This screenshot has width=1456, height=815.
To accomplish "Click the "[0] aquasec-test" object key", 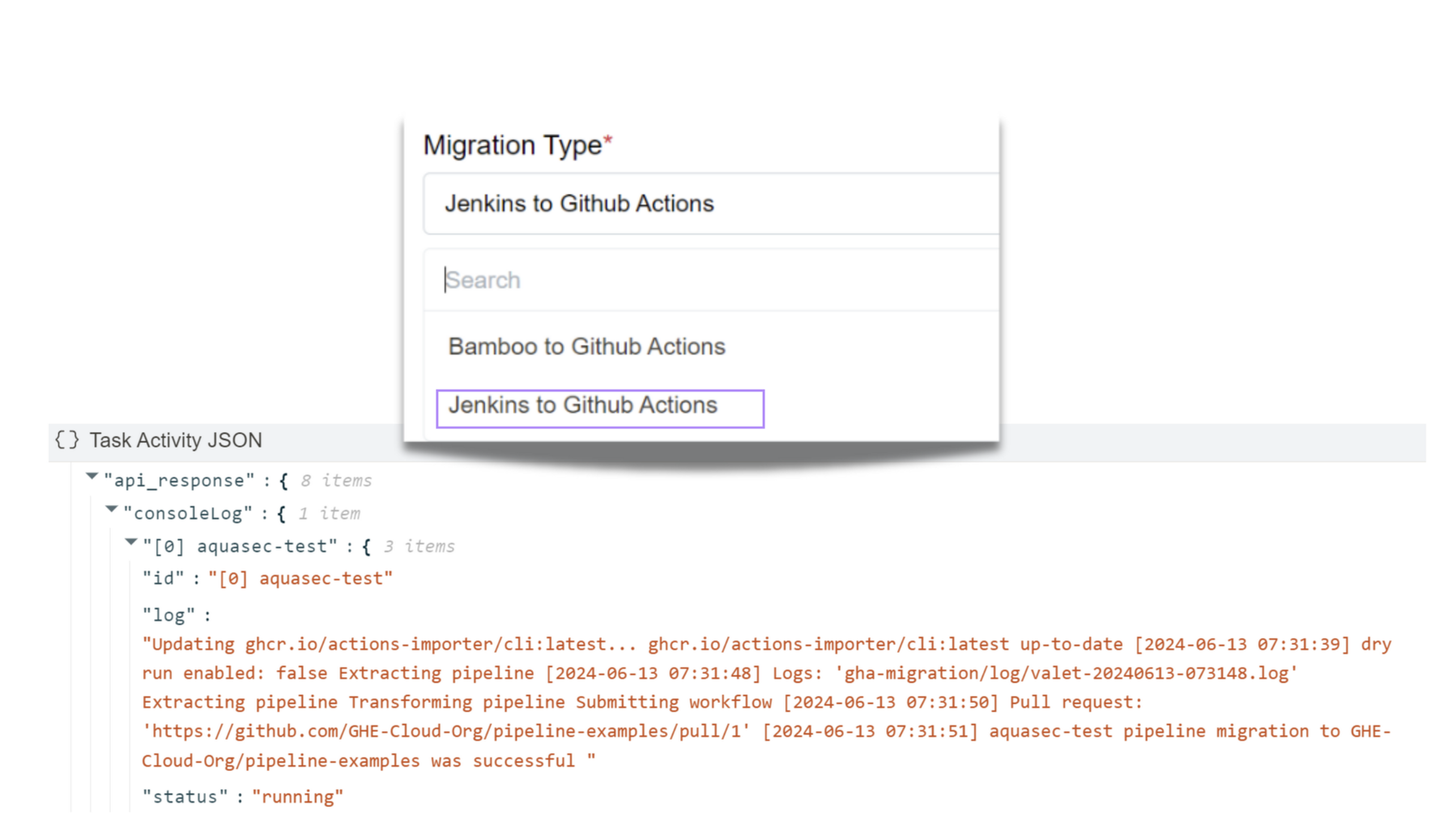I will coord(240,546).
